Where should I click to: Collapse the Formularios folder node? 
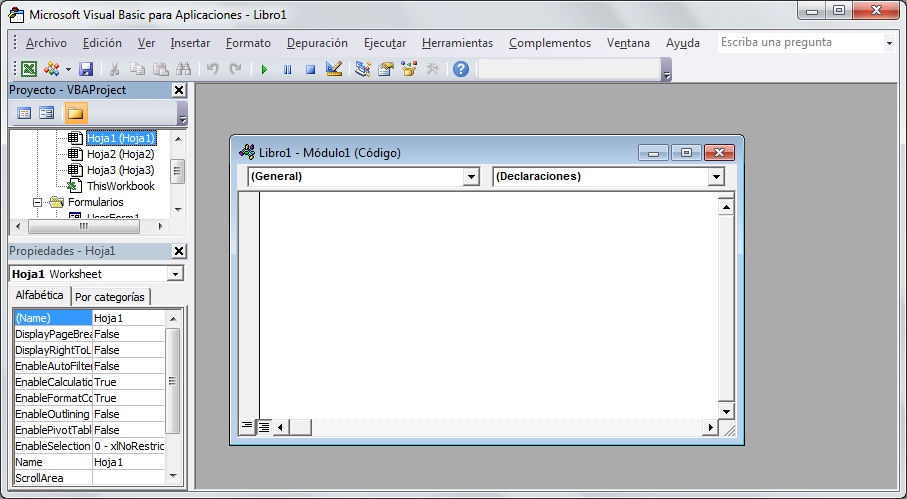coord(38,202)
